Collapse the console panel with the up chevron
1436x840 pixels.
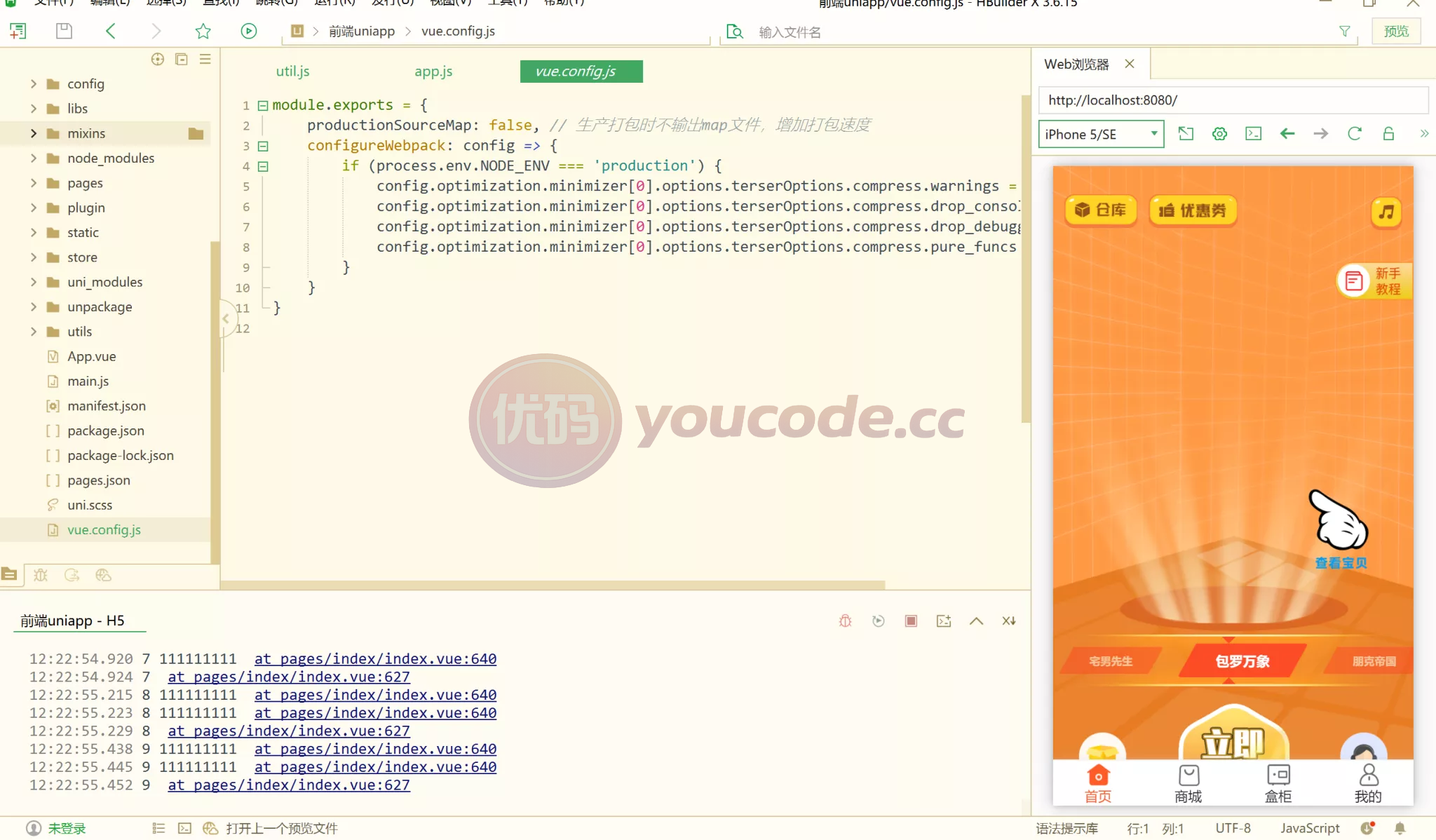pyautogui.click(x=976, y=621)
